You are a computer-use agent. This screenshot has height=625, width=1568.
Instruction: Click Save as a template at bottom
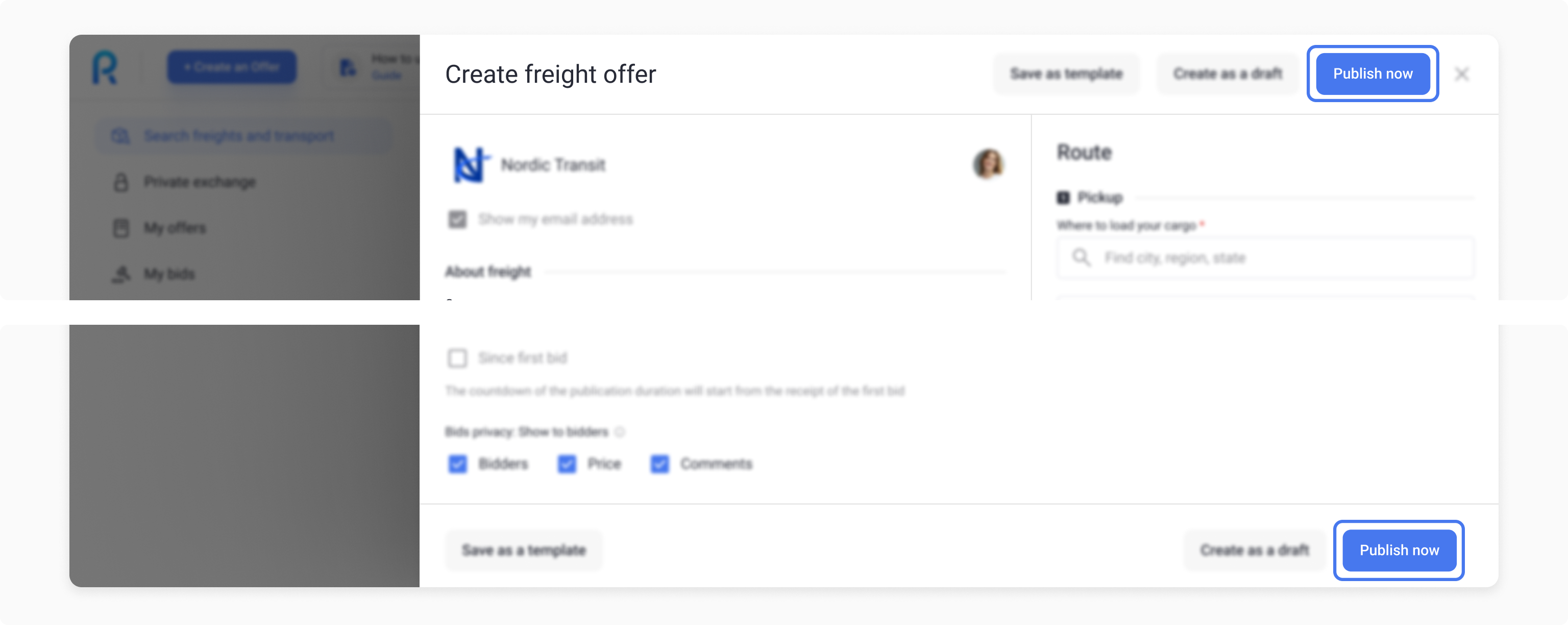[x=524, y=550]
